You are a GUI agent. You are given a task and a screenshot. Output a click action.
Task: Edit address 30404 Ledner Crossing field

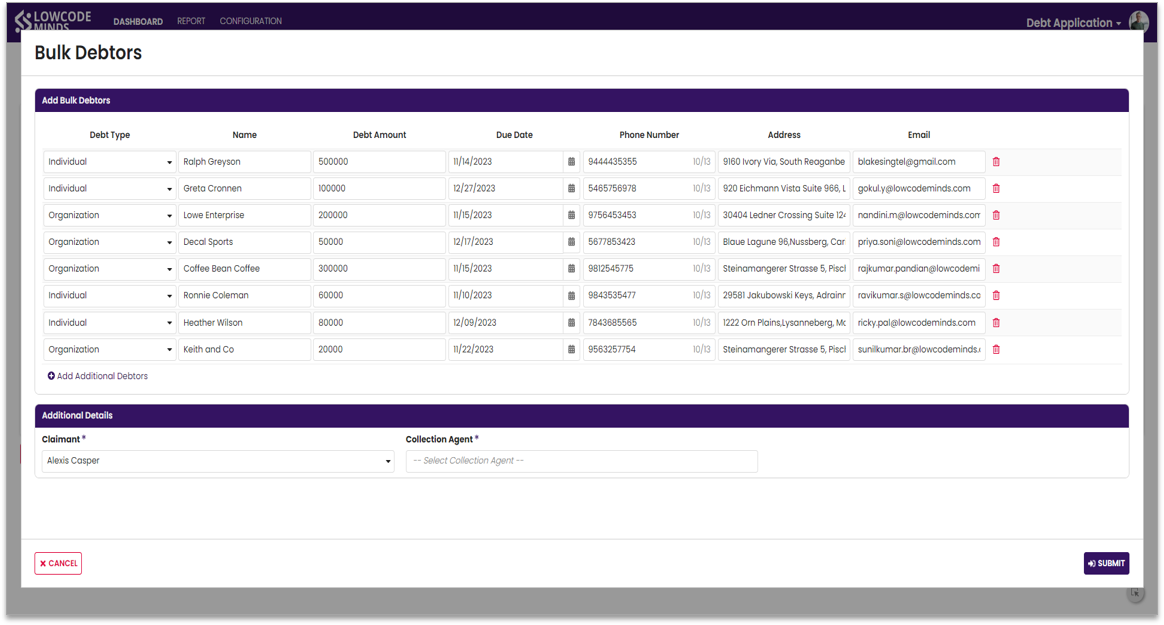[x=784, y=215]
